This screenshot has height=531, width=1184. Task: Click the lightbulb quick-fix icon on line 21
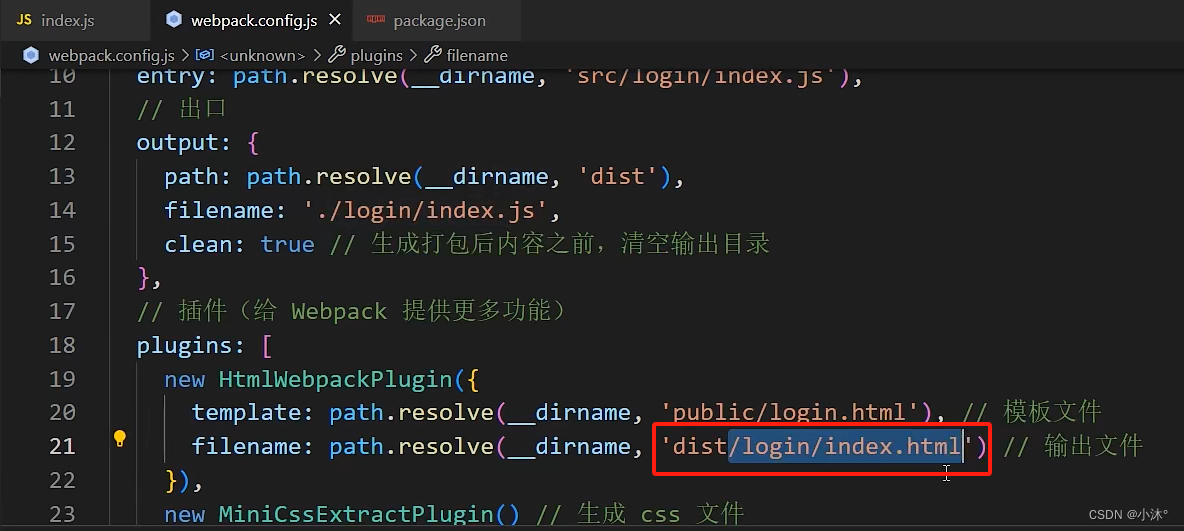[x=119, y=439]
